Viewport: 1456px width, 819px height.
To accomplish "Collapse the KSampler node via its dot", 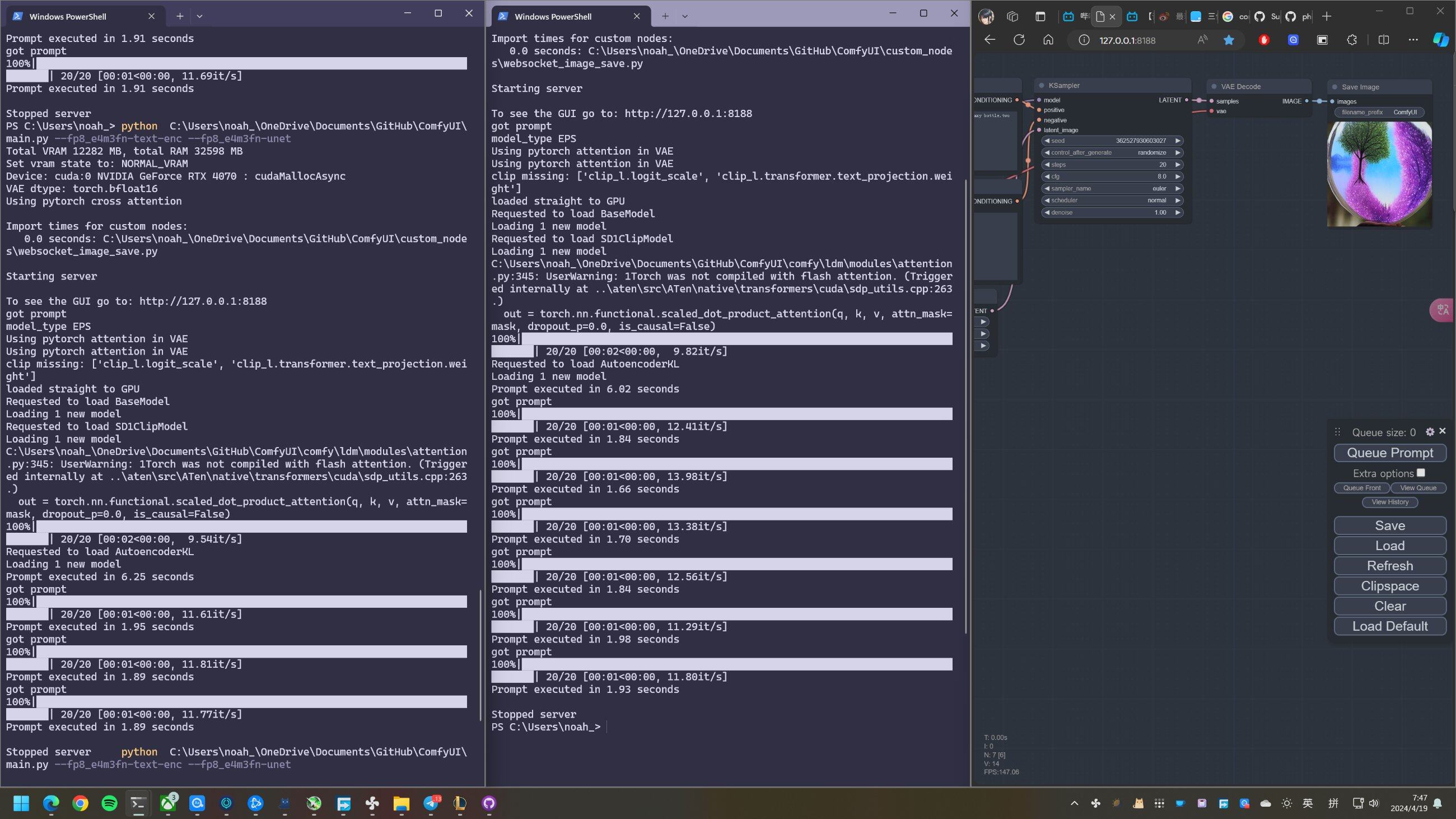I will click(1041, 86).
